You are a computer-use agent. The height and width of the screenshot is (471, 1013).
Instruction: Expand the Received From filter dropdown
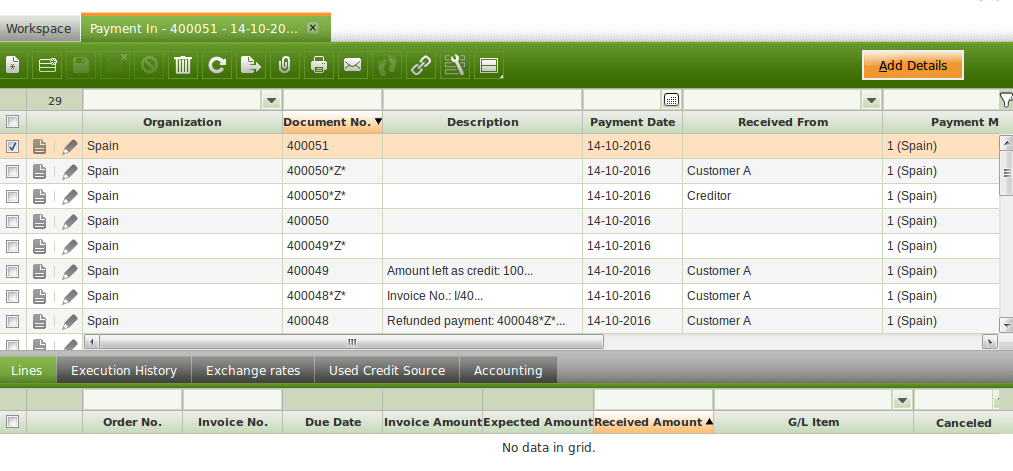[871, 100]
